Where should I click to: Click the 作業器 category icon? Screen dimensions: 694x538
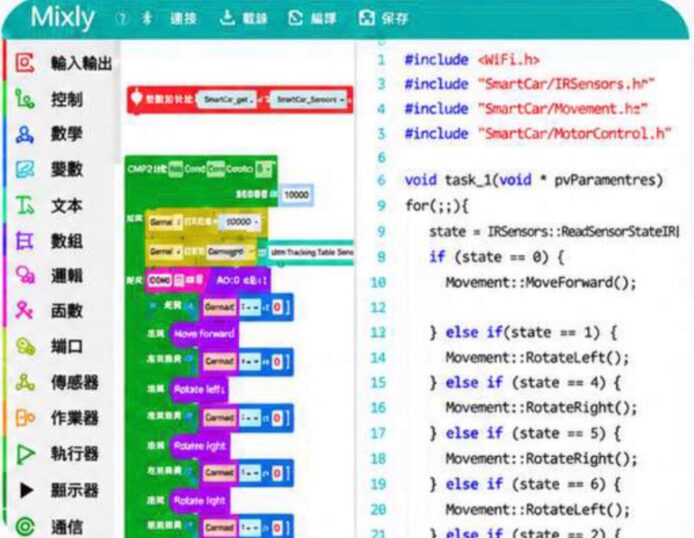click(25, 418)
